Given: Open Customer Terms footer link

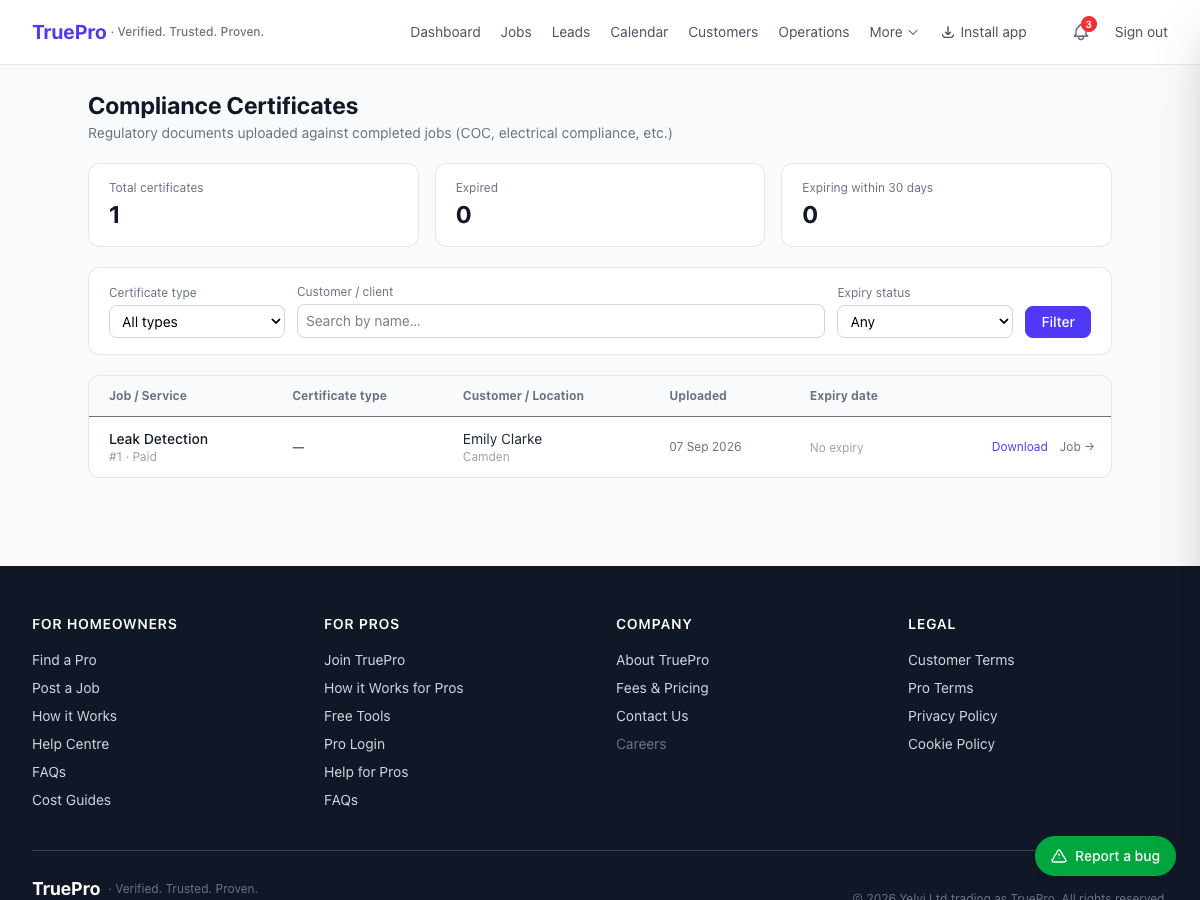Looking at the screenshot, I should (x=961, y=660).
